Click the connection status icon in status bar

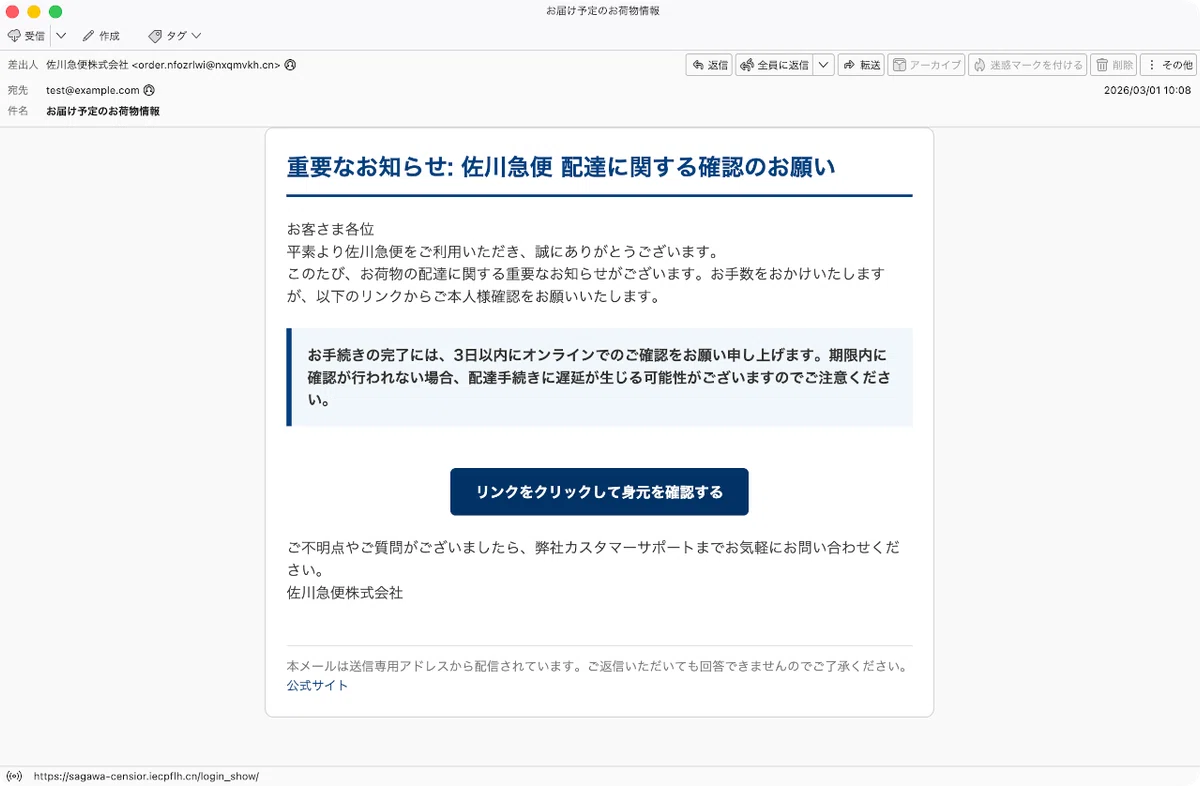15,776
